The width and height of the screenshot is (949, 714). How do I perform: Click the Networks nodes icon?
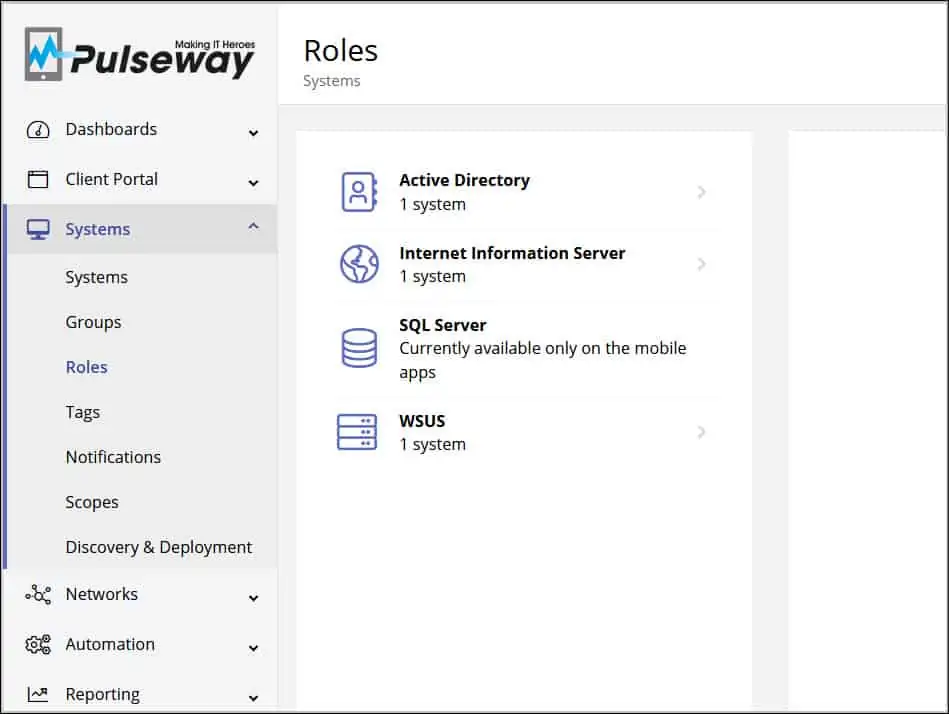pos(38,594)
